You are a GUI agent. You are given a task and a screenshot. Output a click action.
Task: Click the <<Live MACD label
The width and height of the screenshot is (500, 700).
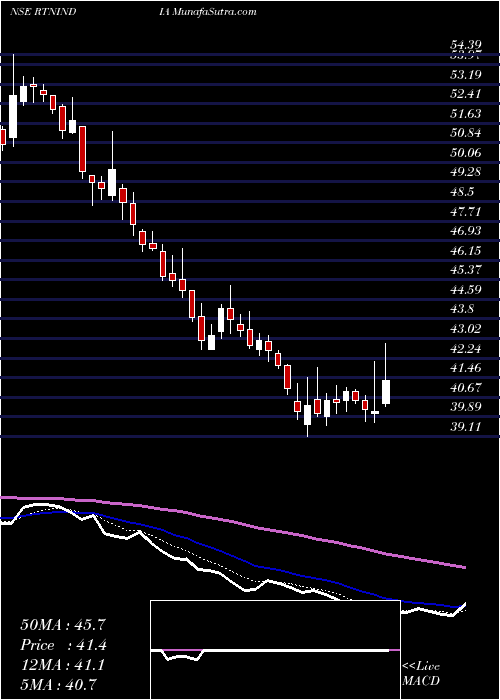point(421,674)
